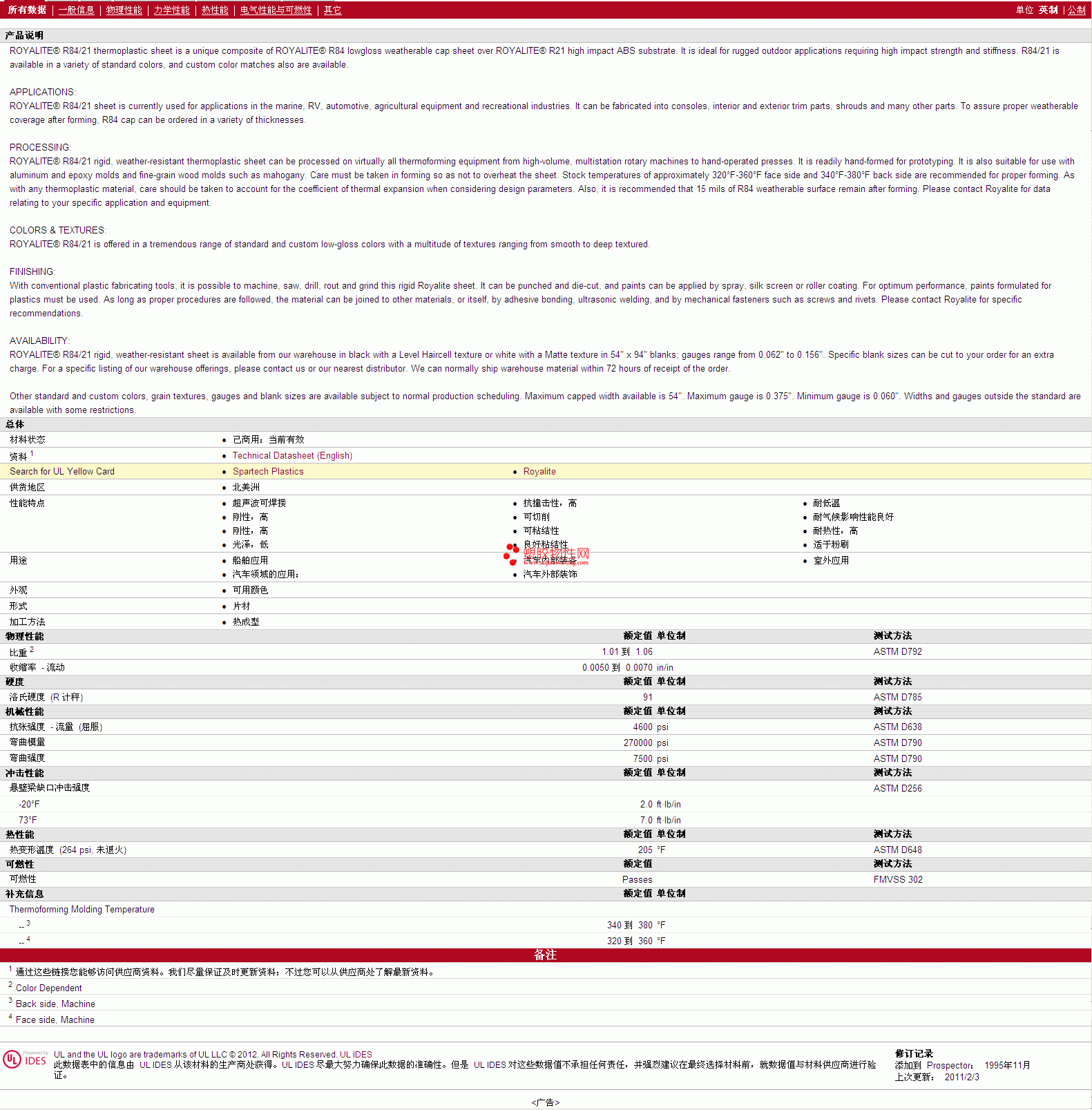Select the 所有数据 tab

[27, 10]
